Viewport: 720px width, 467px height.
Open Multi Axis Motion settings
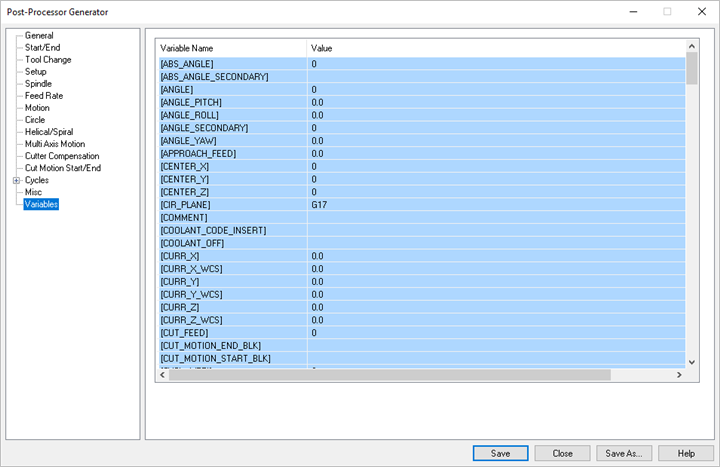pos(55,144)
